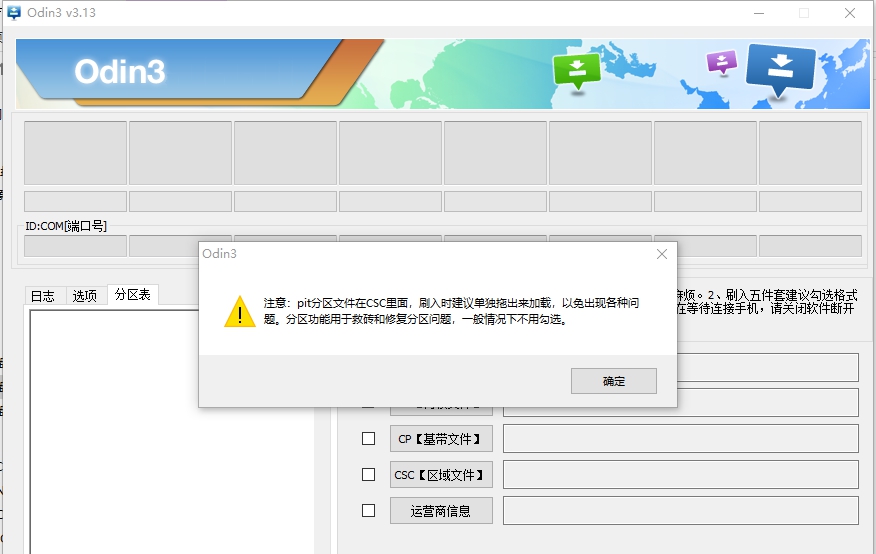The image size is (876, 554).
Task: Click the Odin3 app icon in title bar
Action: click(x=13, y=12)
